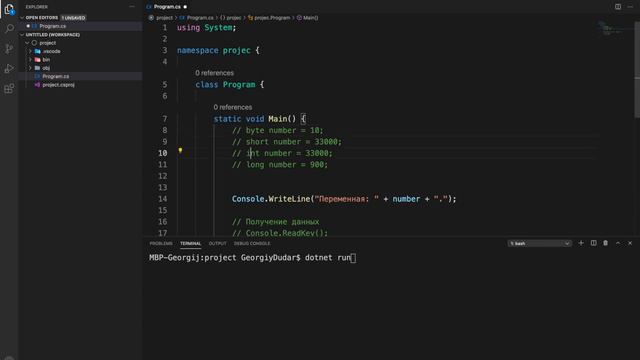640x360 pixels.
Task: Switch to the Problems tab
Action: pos(161,243)
